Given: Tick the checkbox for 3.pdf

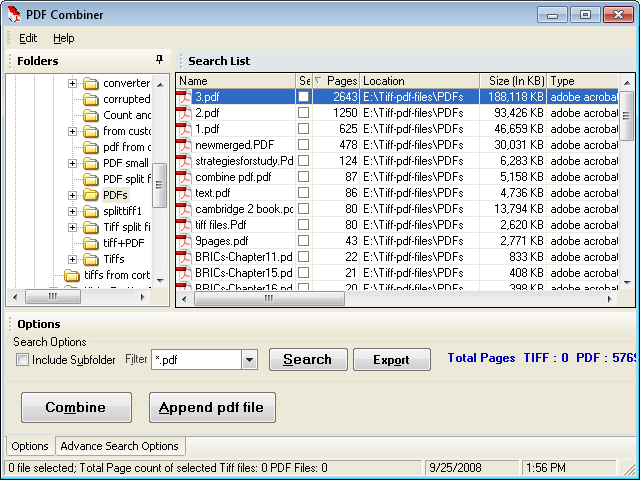Looking at the screenshot, I should point(303,97).
